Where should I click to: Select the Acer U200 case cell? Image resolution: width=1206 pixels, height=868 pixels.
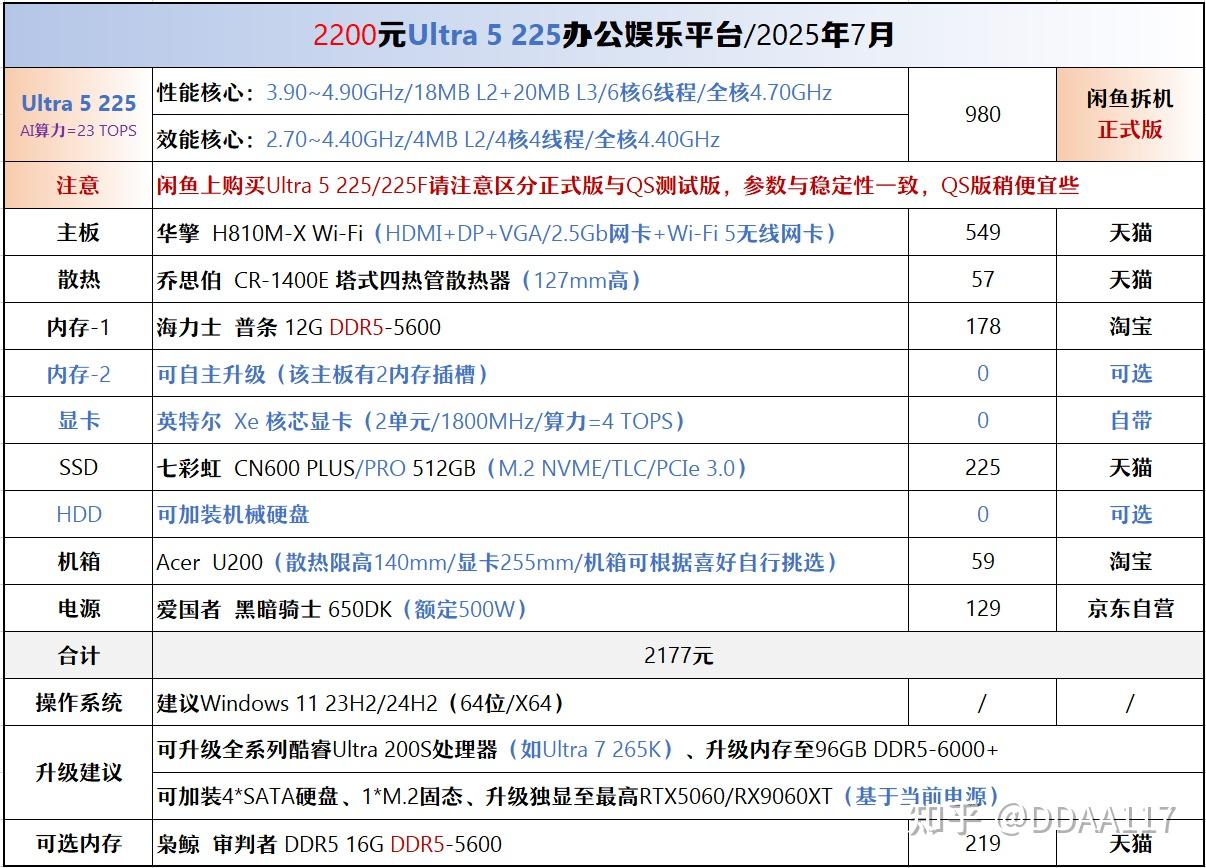click(x=530, y=562)
